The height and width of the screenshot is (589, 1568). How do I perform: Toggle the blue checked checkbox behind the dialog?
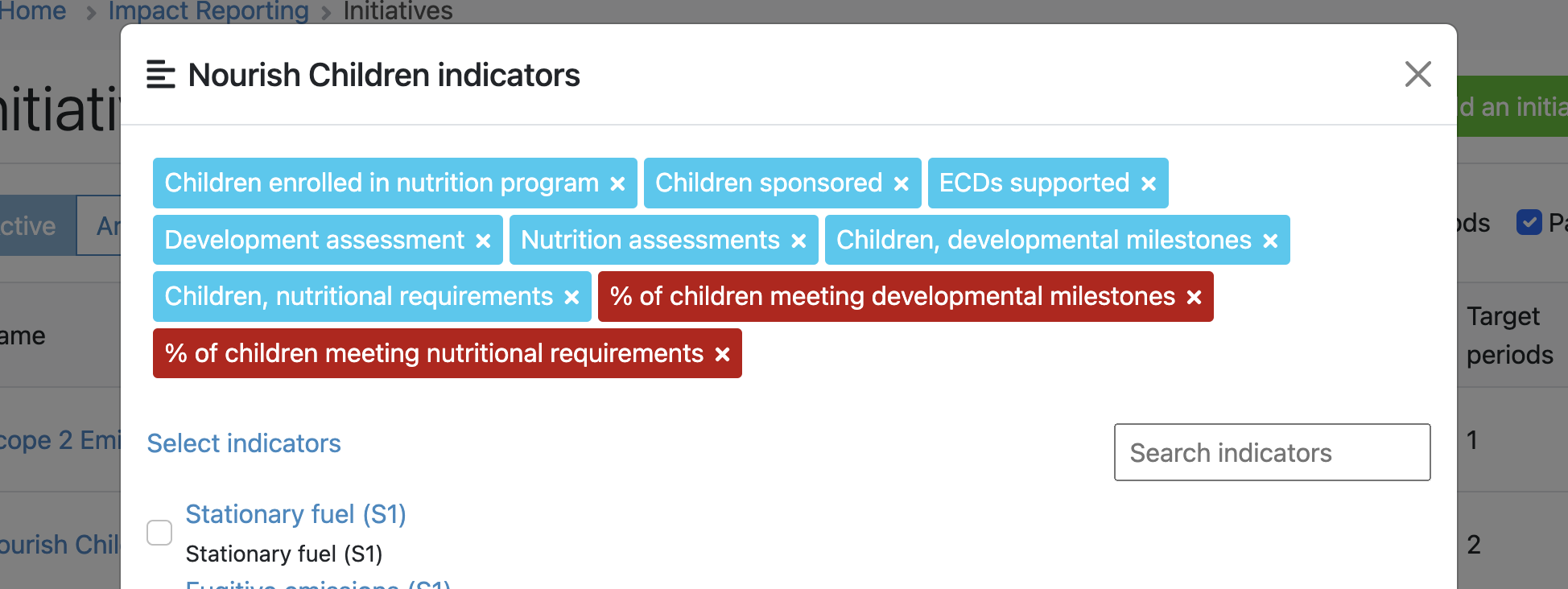pyautogui.click(x=1529, y=222)
